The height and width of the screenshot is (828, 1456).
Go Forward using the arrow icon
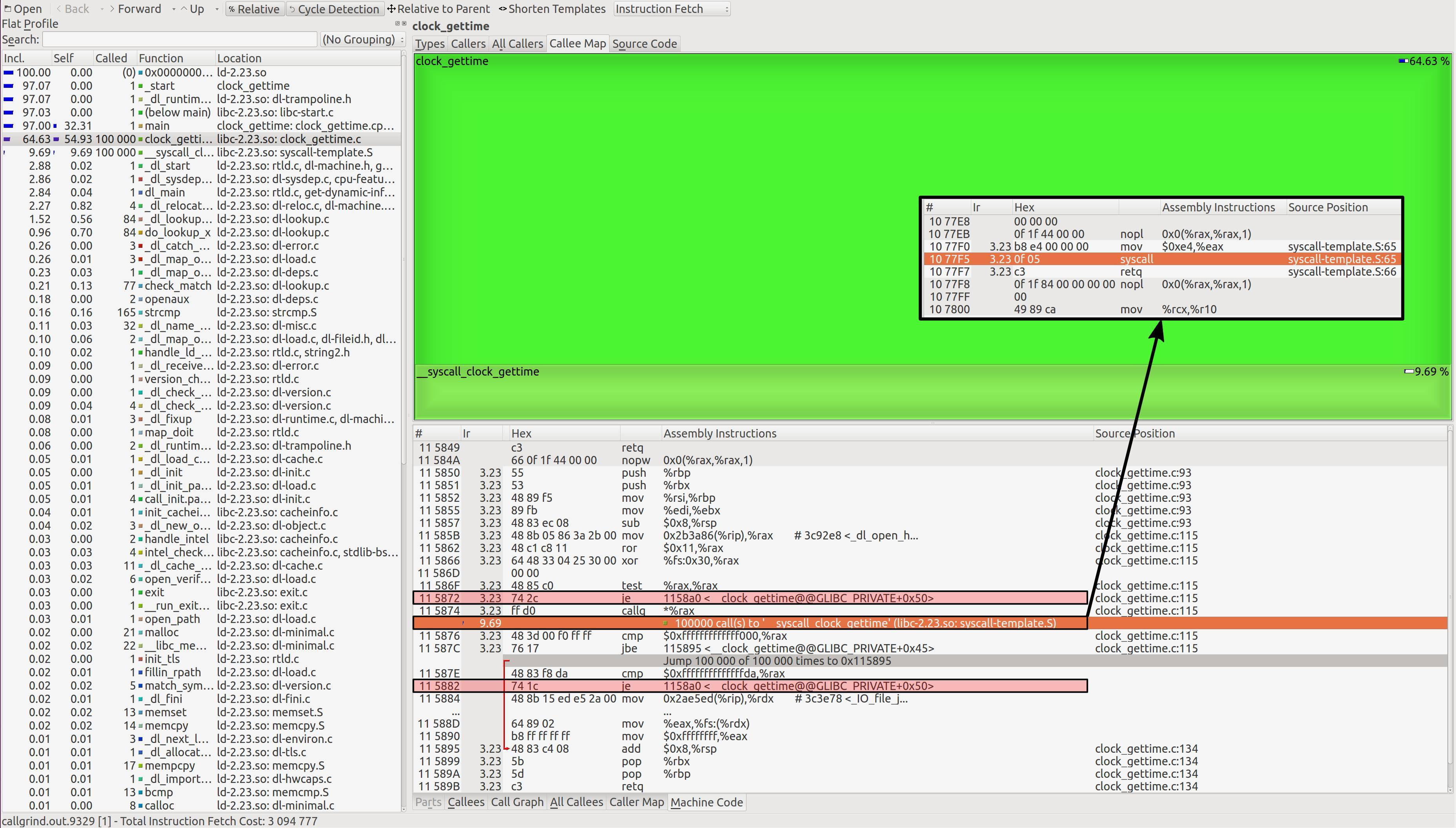pos(112,9)
